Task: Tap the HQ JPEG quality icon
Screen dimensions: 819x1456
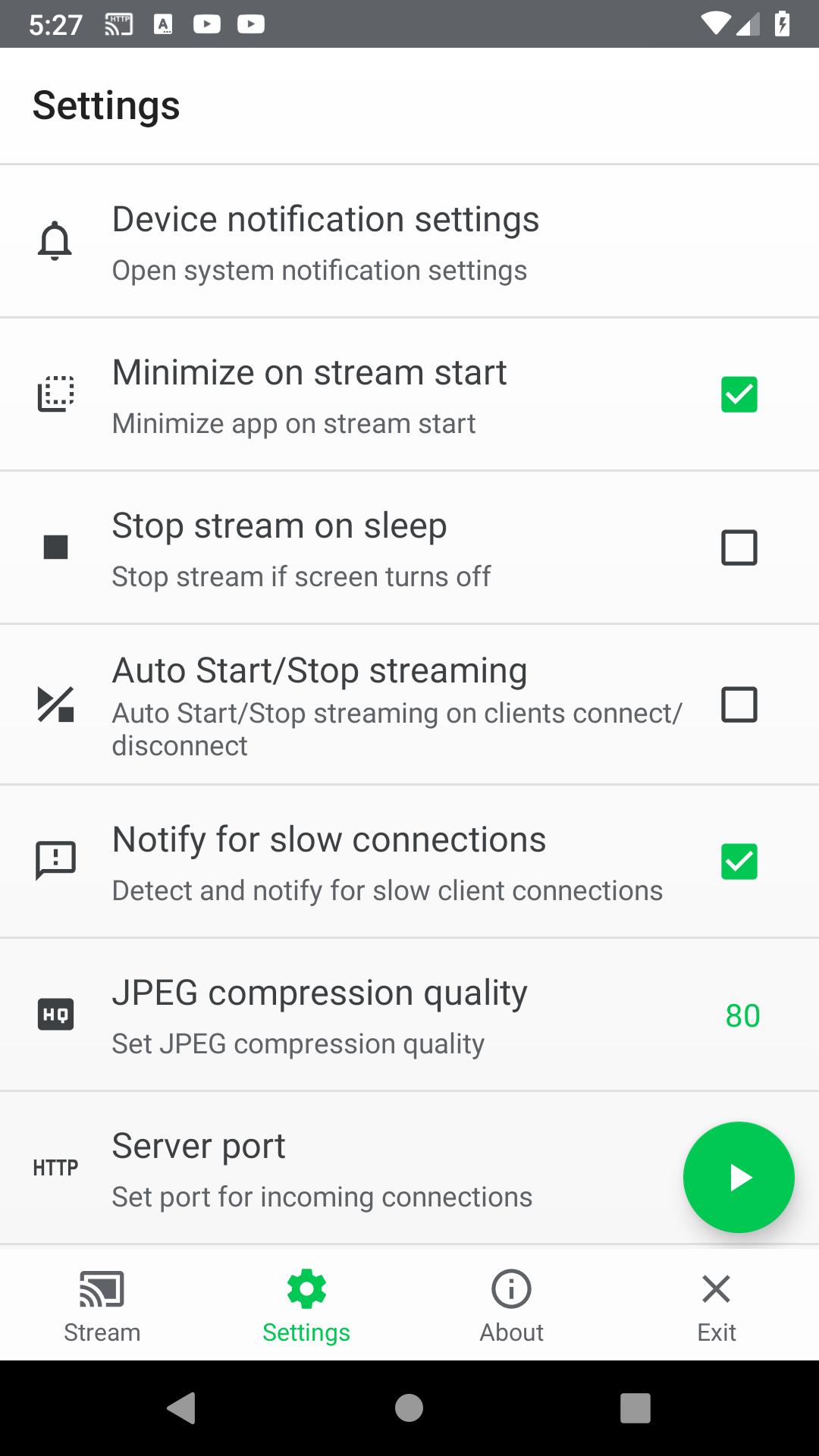Action: (x=56, y=1015)
